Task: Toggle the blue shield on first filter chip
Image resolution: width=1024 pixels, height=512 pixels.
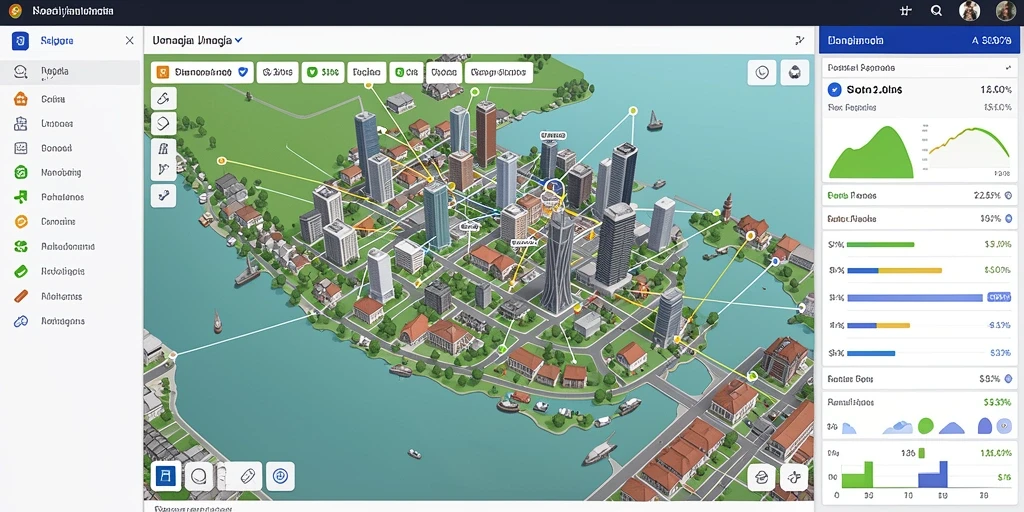Action: 243,72
